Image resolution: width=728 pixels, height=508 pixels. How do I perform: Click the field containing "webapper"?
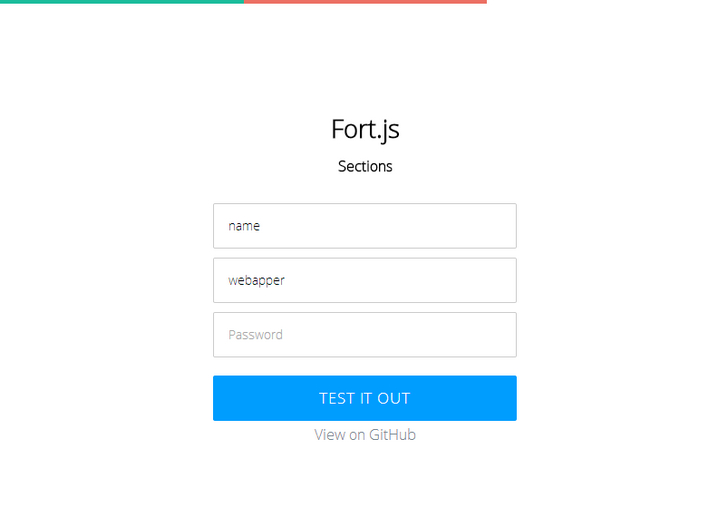tap(364, 280)
